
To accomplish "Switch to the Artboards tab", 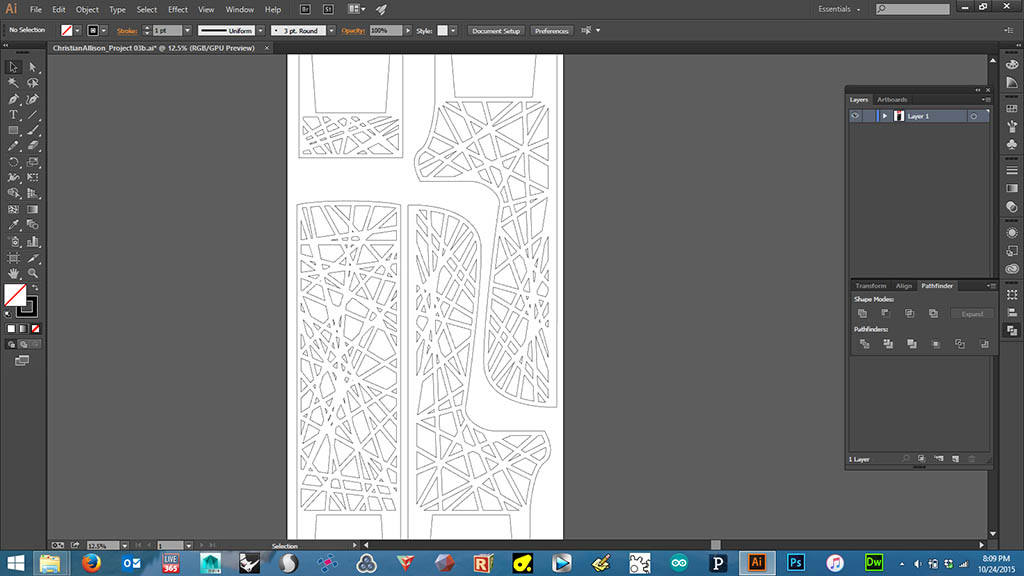I will click(891, 100).
